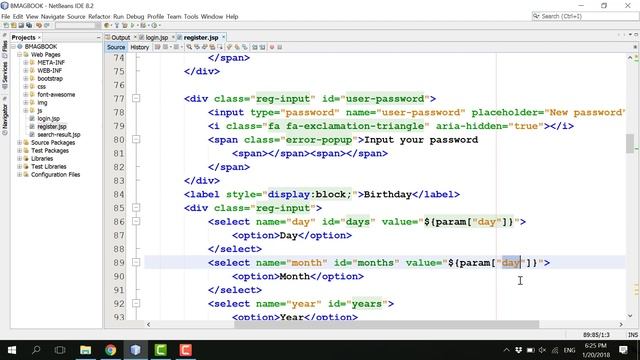Click the Debug Project icon
This screenshot has width=640, height=360.
(143, 25)
